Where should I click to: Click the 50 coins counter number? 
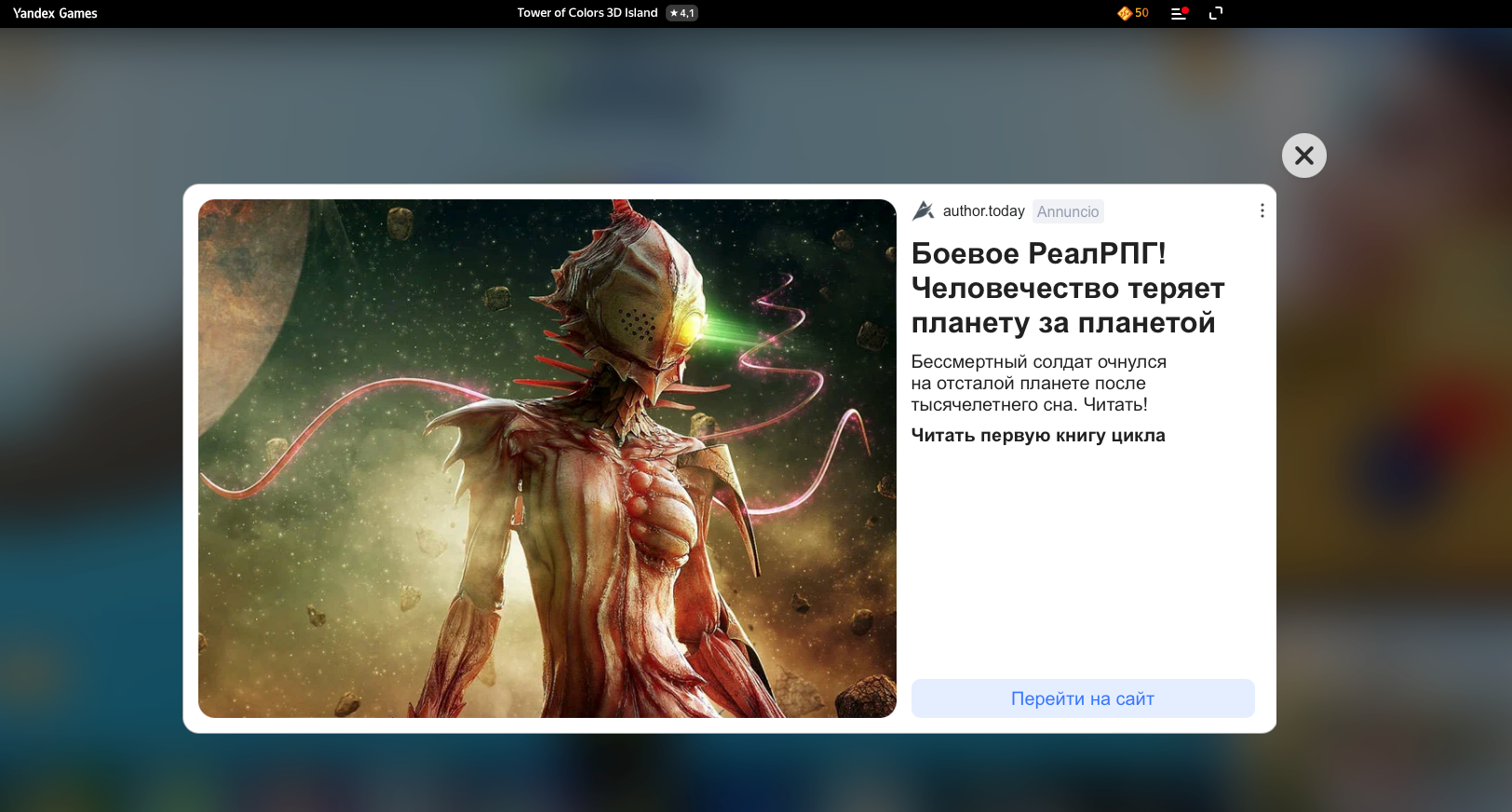1141,13
